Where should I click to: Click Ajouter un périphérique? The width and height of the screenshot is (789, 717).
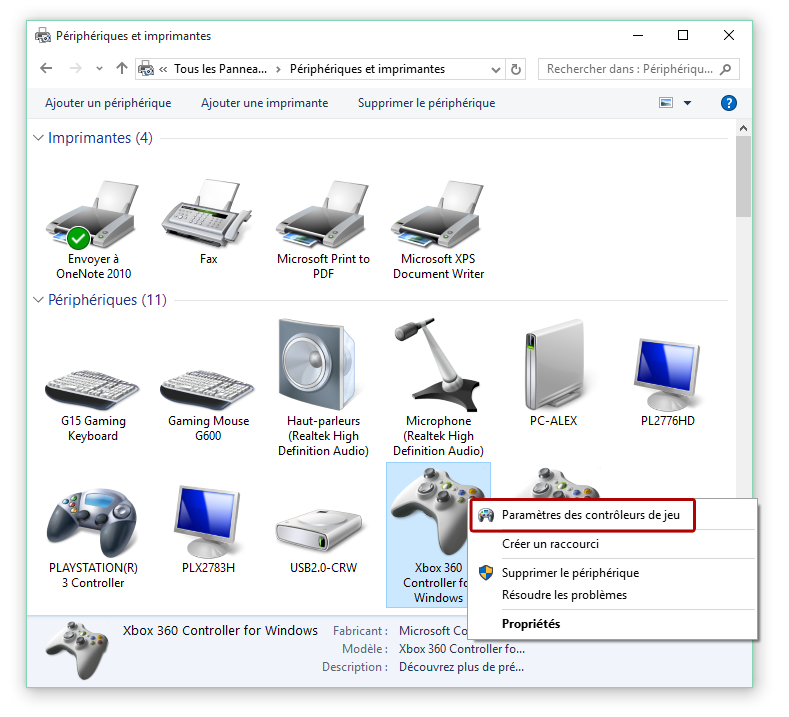coord(108,103)
